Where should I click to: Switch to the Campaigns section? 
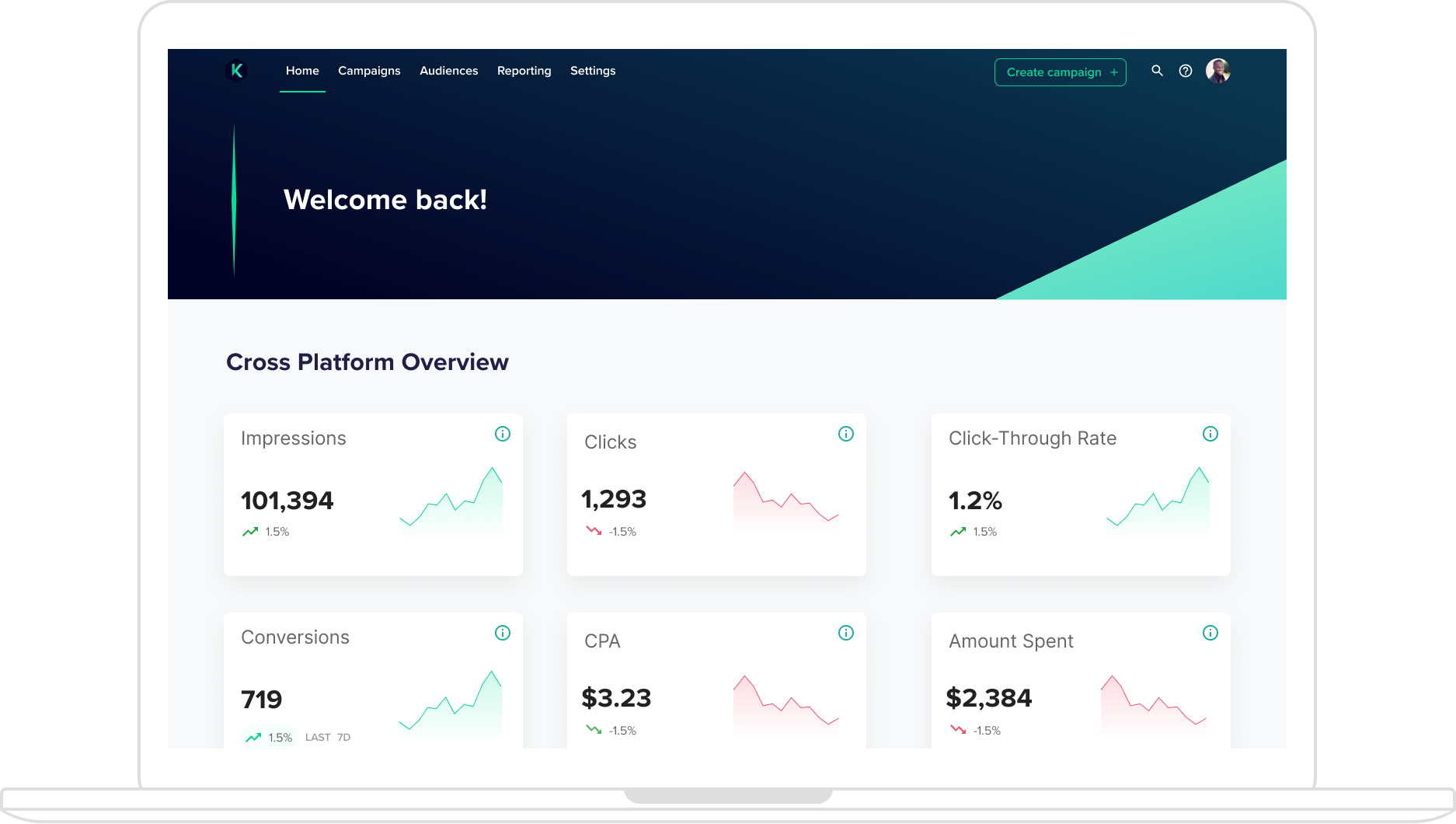369,71
